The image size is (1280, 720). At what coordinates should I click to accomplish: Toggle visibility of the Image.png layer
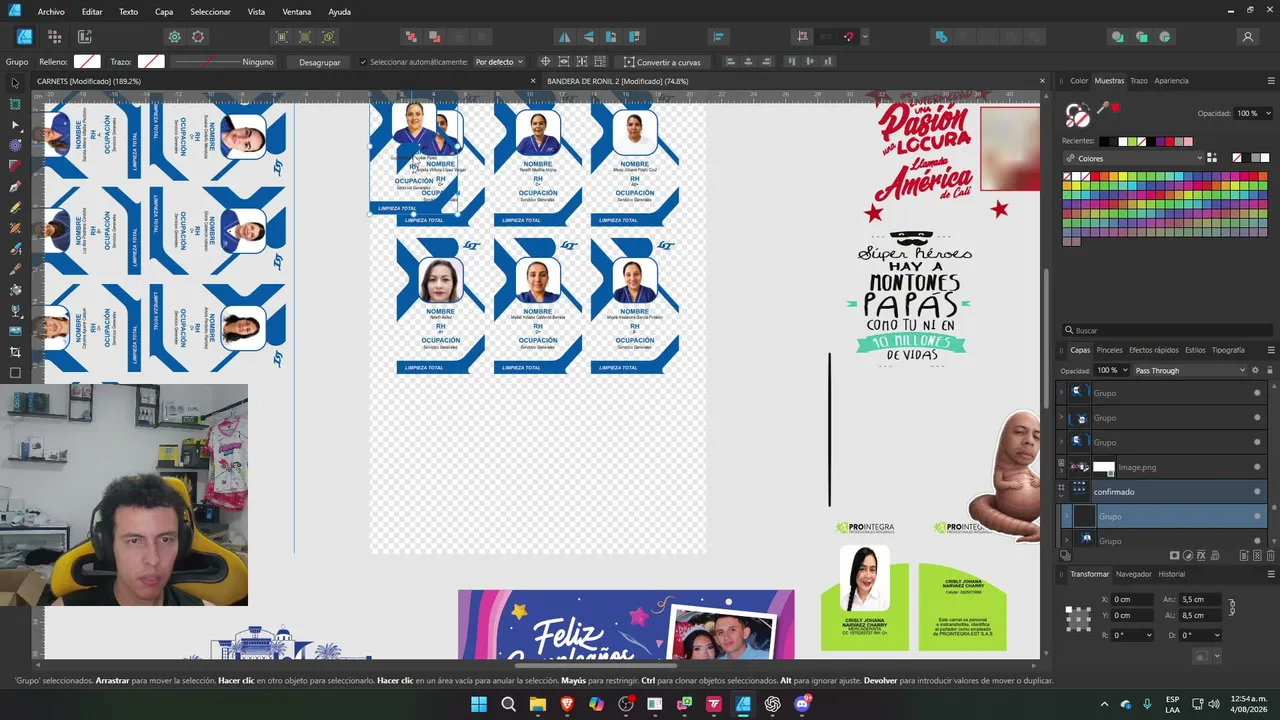tap(1257, 467)
